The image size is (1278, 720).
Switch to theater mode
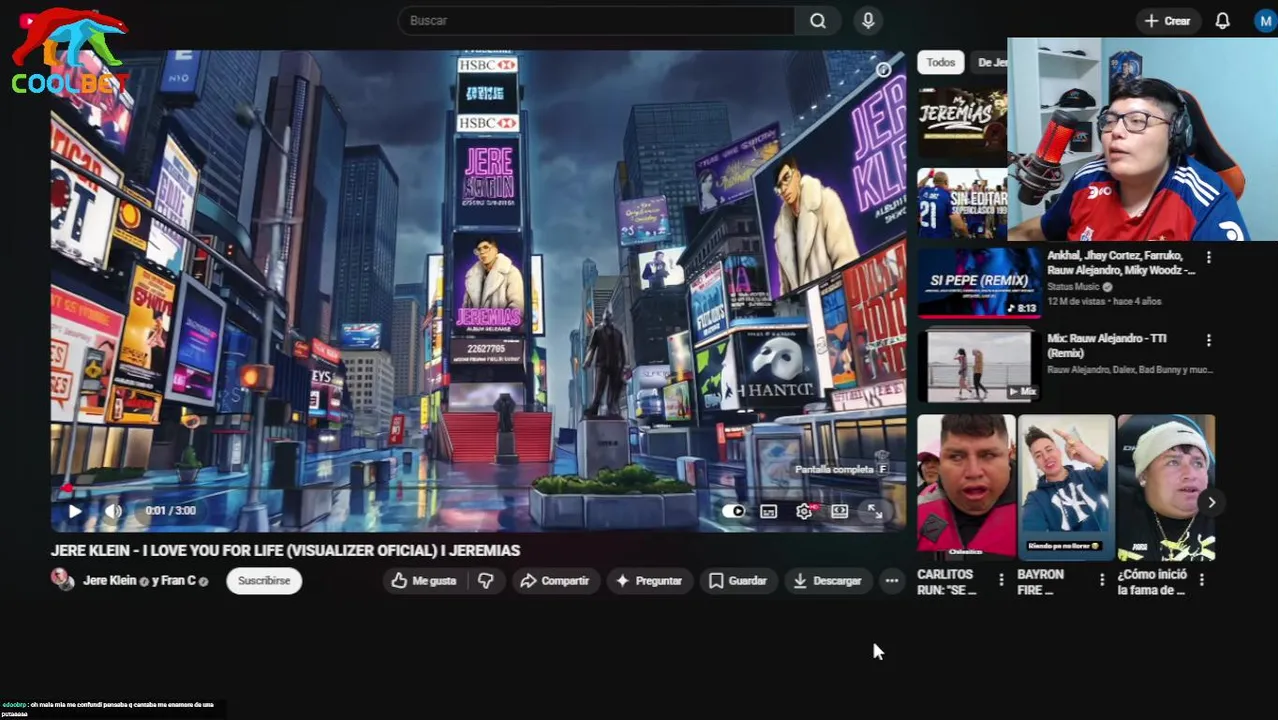click(839, 511)
